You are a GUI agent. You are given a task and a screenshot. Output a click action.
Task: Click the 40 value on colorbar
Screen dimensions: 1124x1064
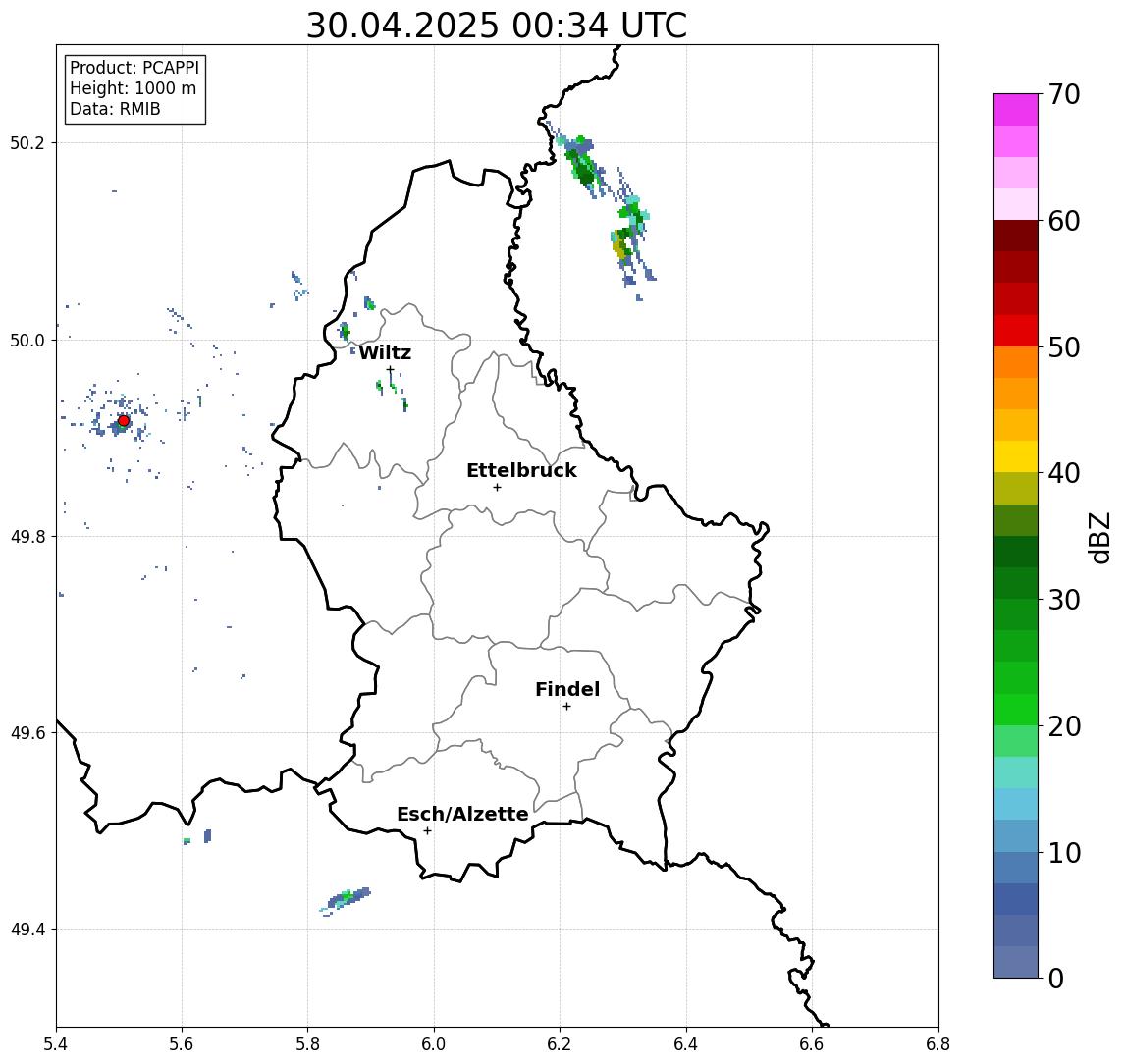[1063, 473]
